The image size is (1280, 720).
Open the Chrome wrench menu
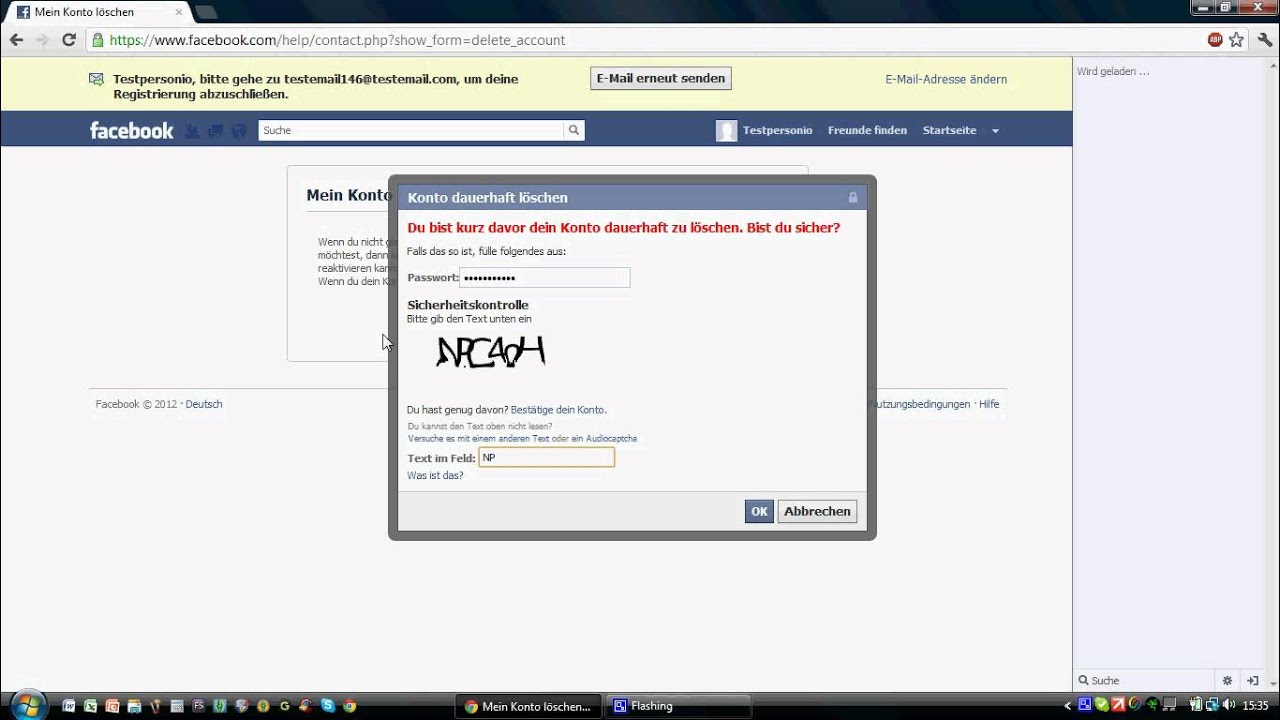tap(1264, 40)
